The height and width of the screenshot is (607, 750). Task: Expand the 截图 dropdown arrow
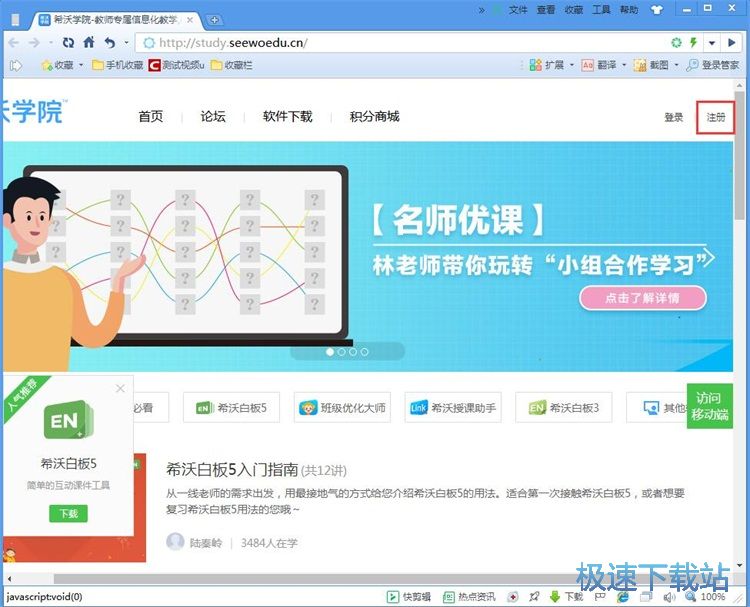(676, 65)
